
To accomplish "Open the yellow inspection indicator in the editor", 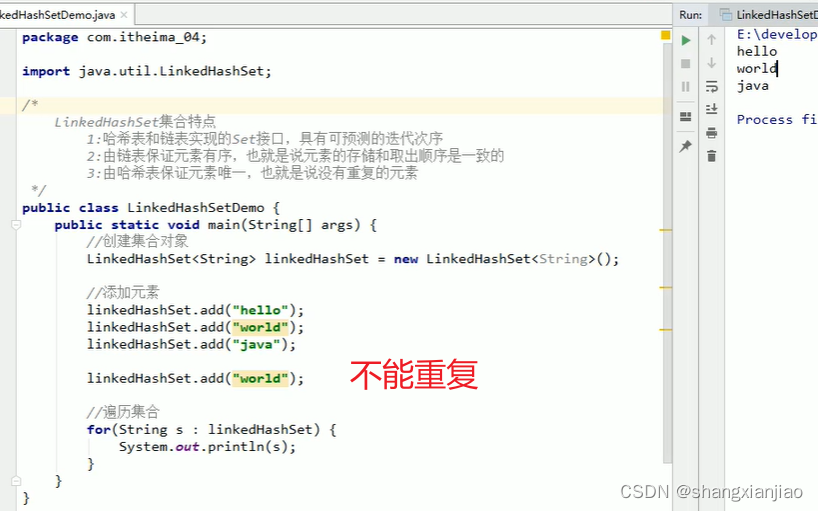I will (x=666, y=35).
